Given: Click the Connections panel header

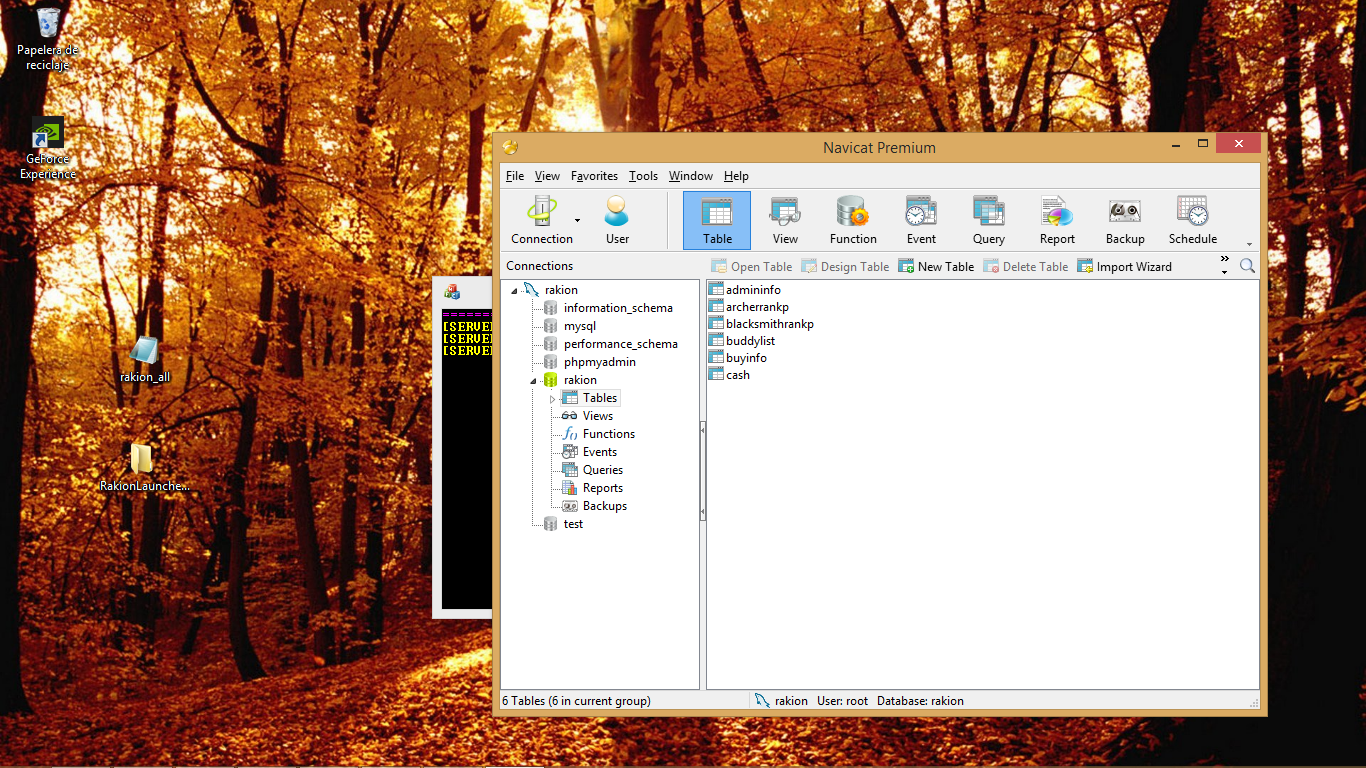Looking at the screenshot, I should [x=540, y=266].
